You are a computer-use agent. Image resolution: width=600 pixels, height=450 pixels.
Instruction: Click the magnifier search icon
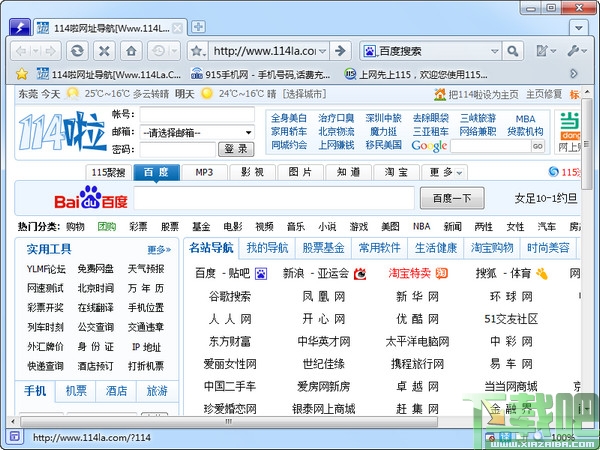[x=512, y=51]
